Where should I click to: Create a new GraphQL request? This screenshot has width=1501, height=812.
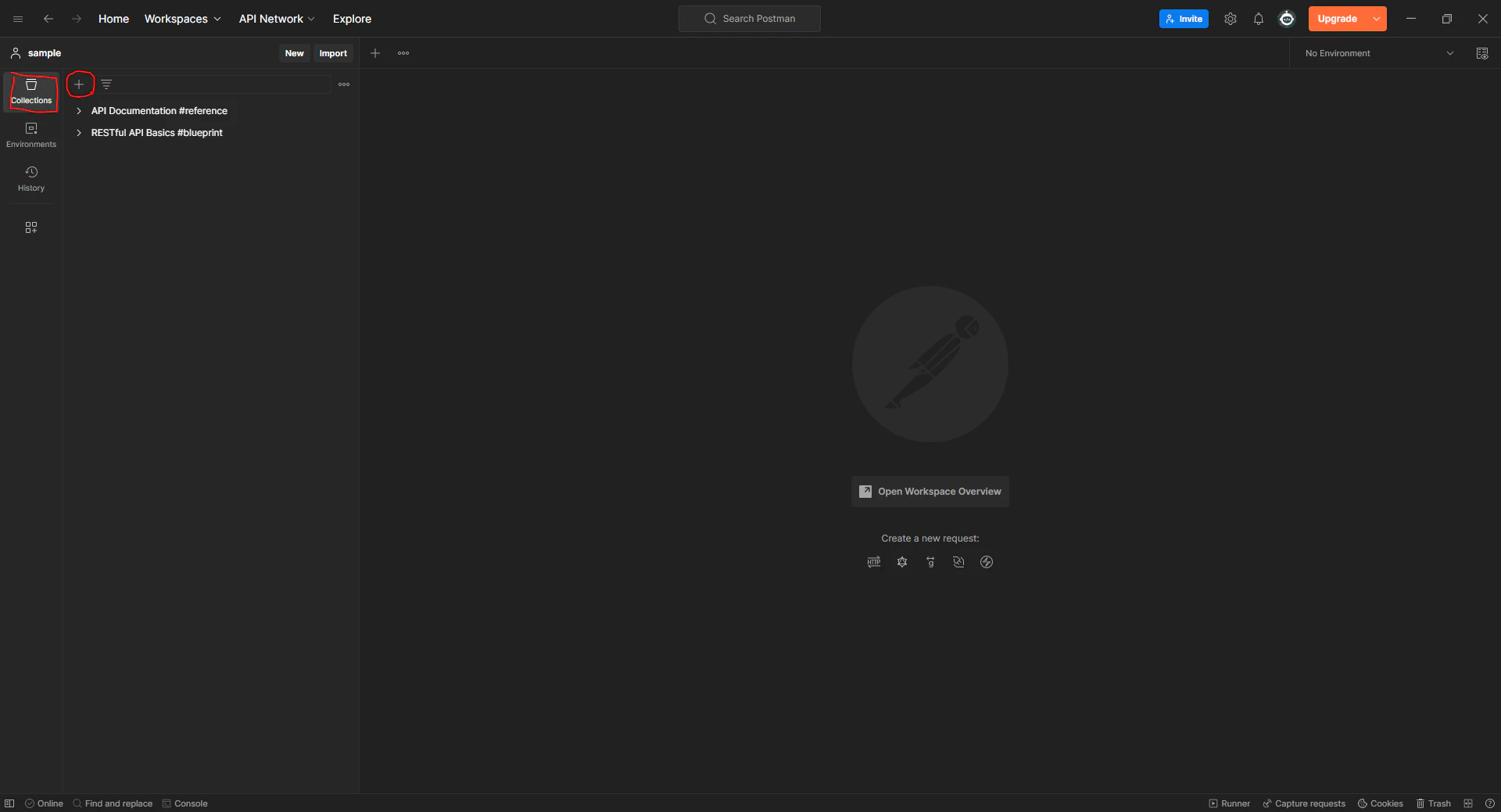point(902,562)
